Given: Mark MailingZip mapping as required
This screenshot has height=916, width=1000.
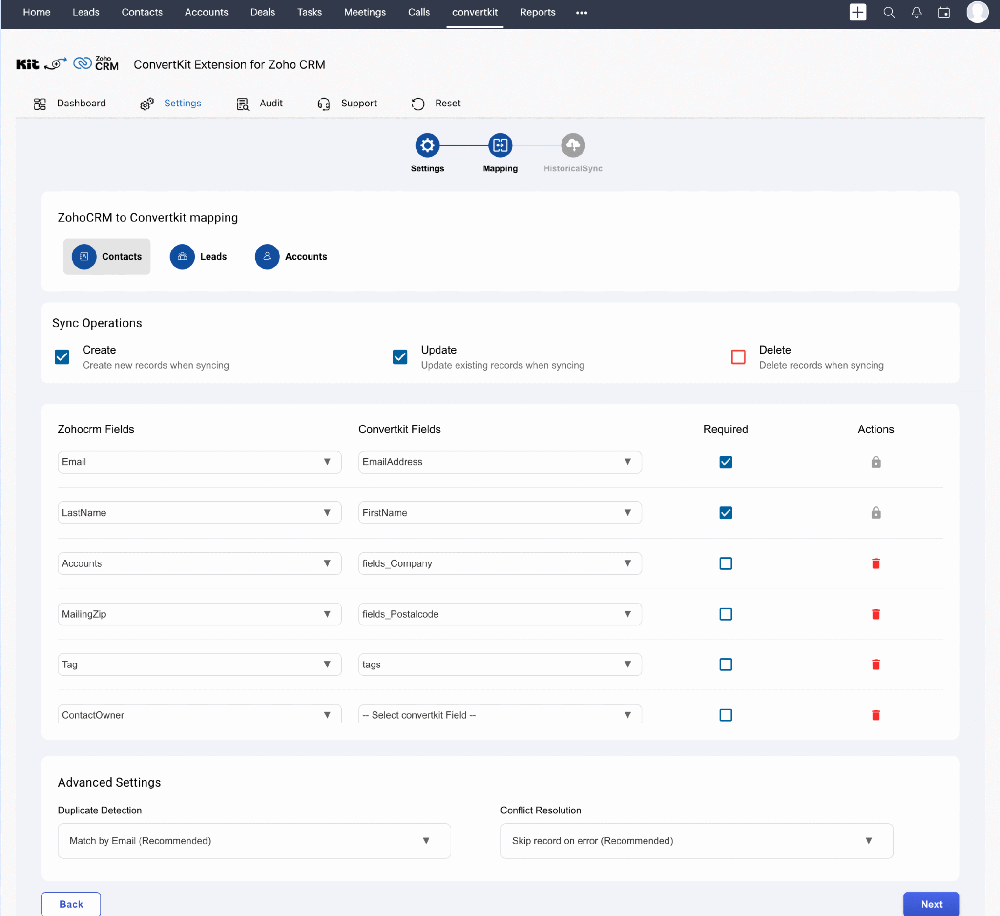Looking at the screenshot, I should [x=725, y=614].
